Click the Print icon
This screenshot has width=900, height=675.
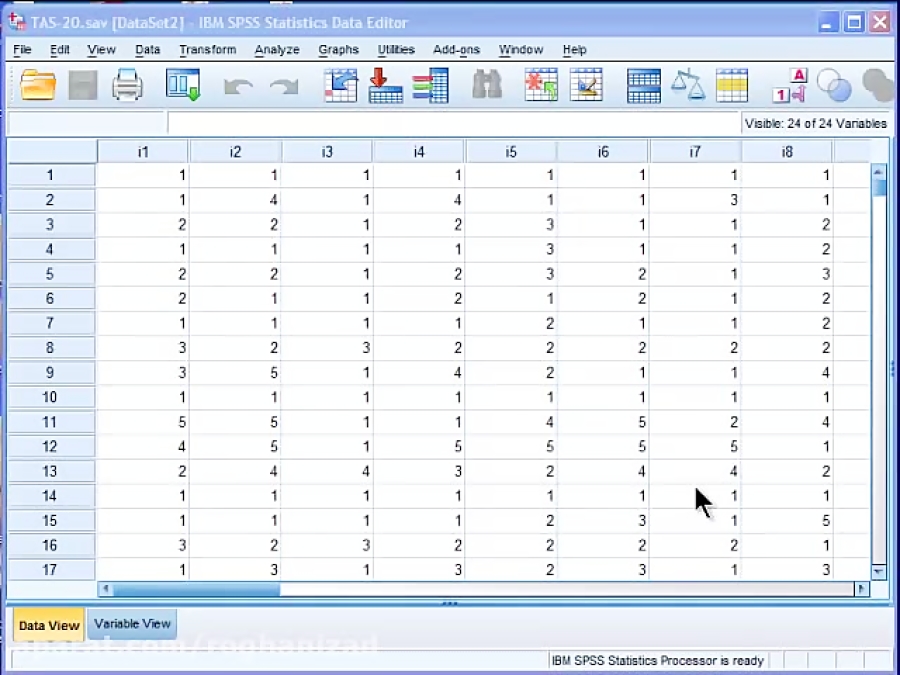(x=127, y=85)
